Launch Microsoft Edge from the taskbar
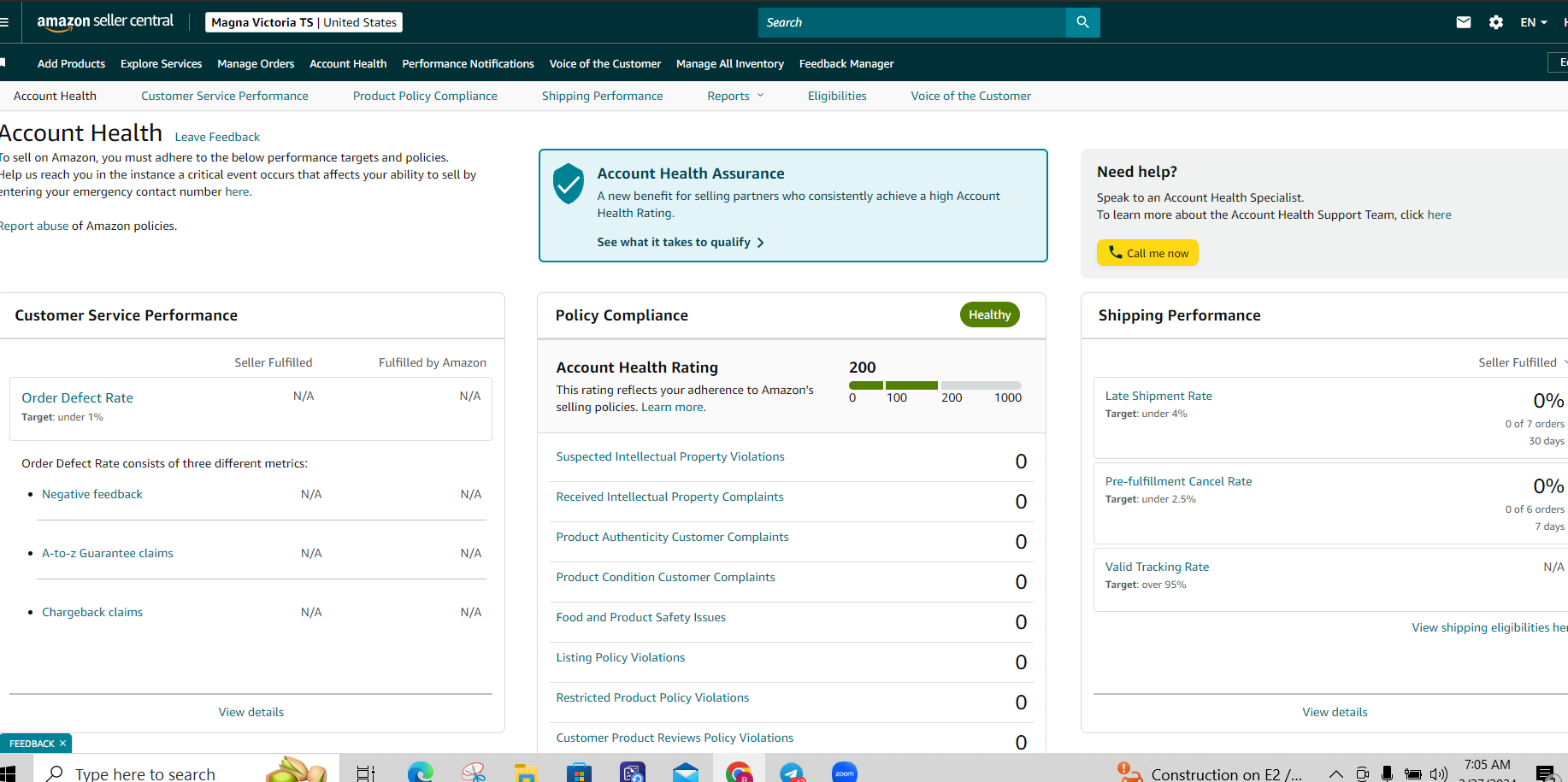 click(x=420, y=773)
